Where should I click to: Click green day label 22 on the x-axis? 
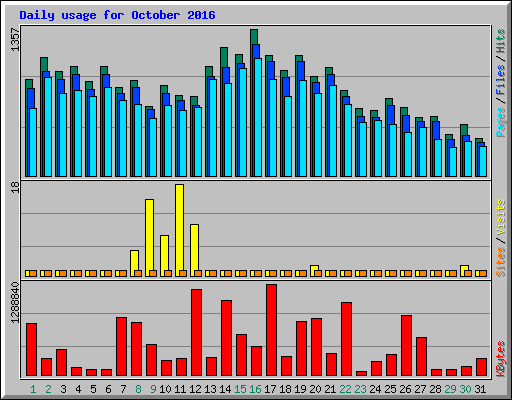(x=345, y=389)
